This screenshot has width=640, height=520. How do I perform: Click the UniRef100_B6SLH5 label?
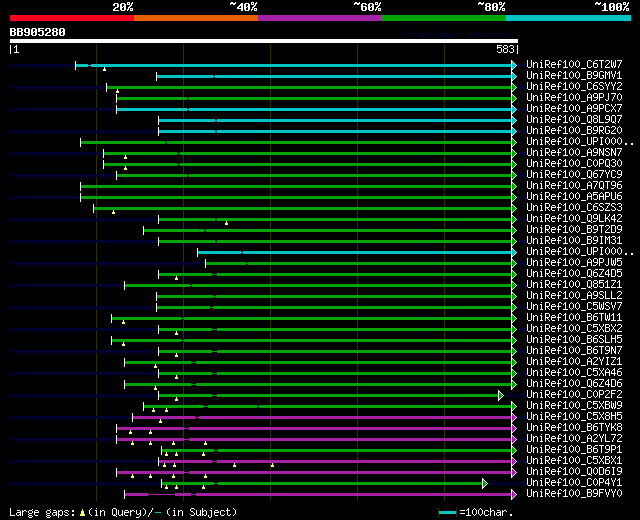point(574,340)
